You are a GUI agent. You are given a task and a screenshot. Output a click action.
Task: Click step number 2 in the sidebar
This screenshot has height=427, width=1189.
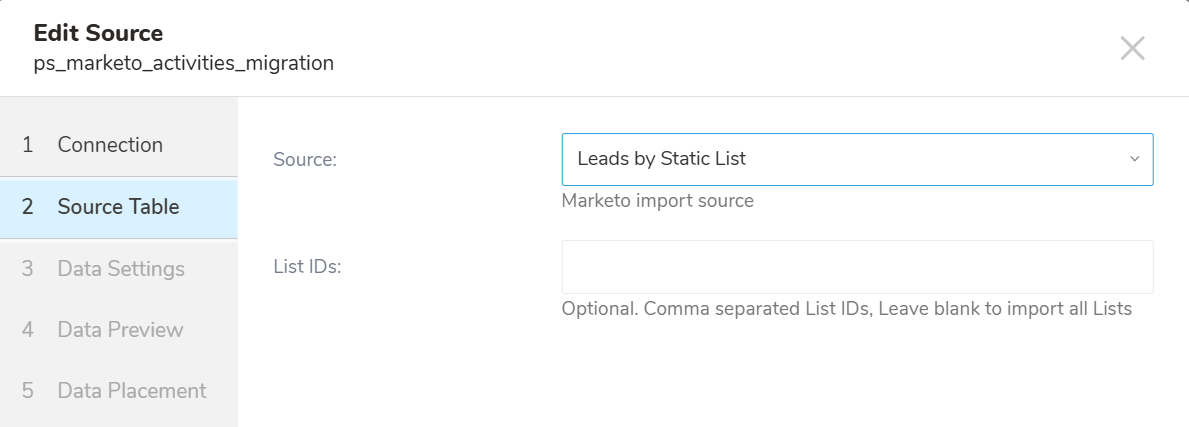pyautogui.click(x=28, y=207)
